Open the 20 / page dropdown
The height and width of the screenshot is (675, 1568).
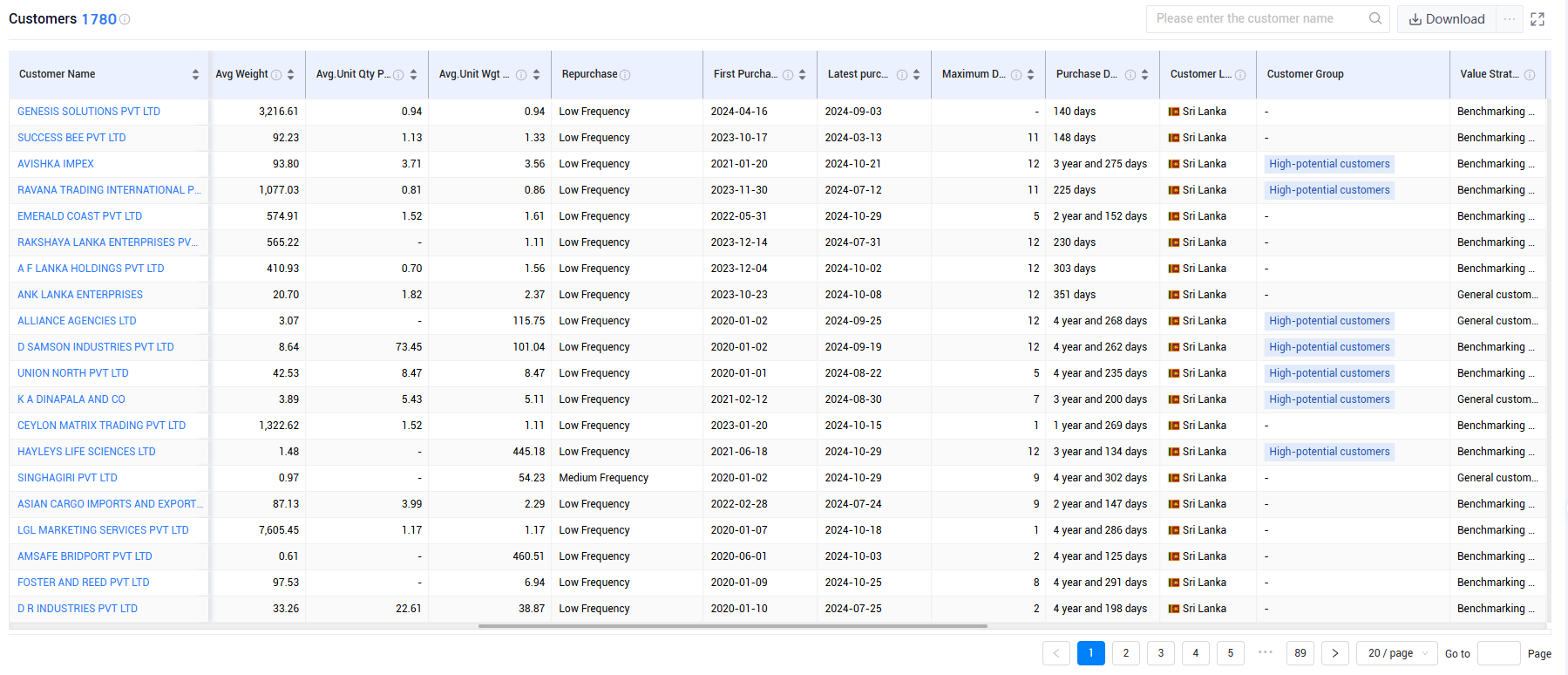click(x=1397, y=653)
